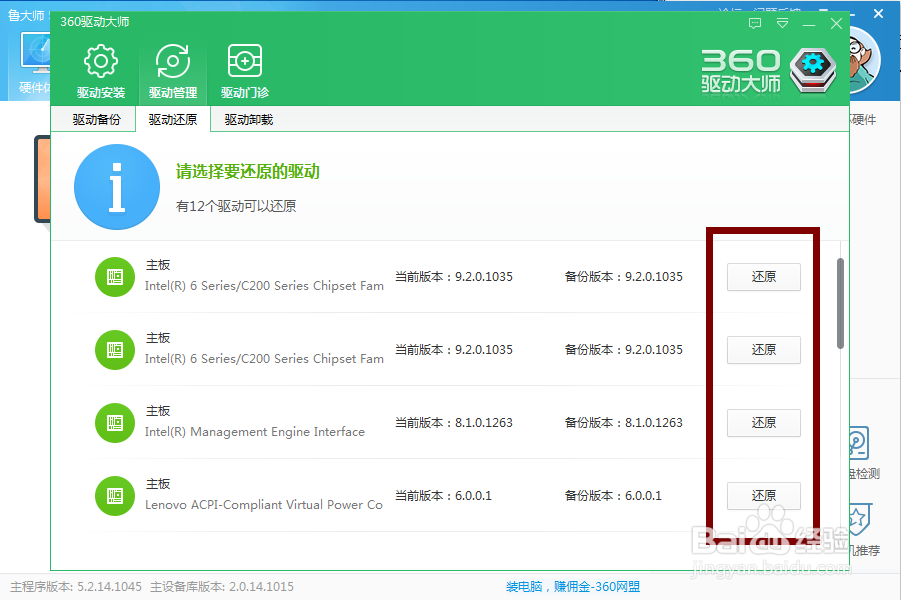Click the driver list scrollbar thumb
The width and height of the screenshot is (901, 600).
click(840, 303)
